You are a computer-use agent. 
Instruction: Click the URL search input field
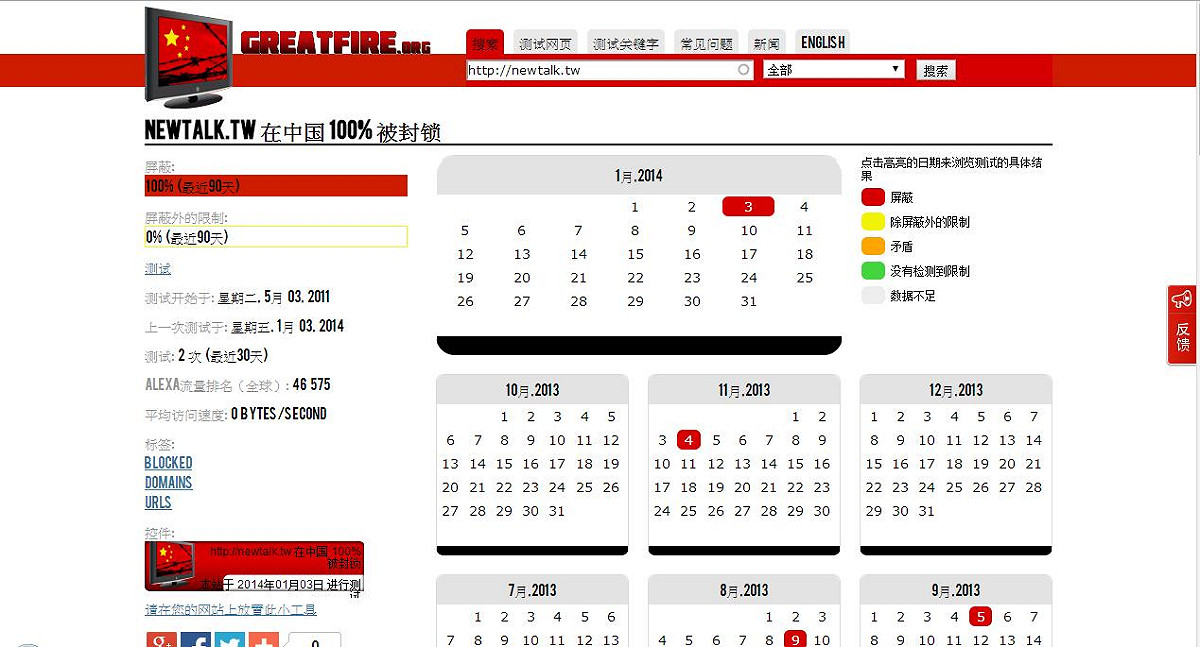tap(609, 70)
